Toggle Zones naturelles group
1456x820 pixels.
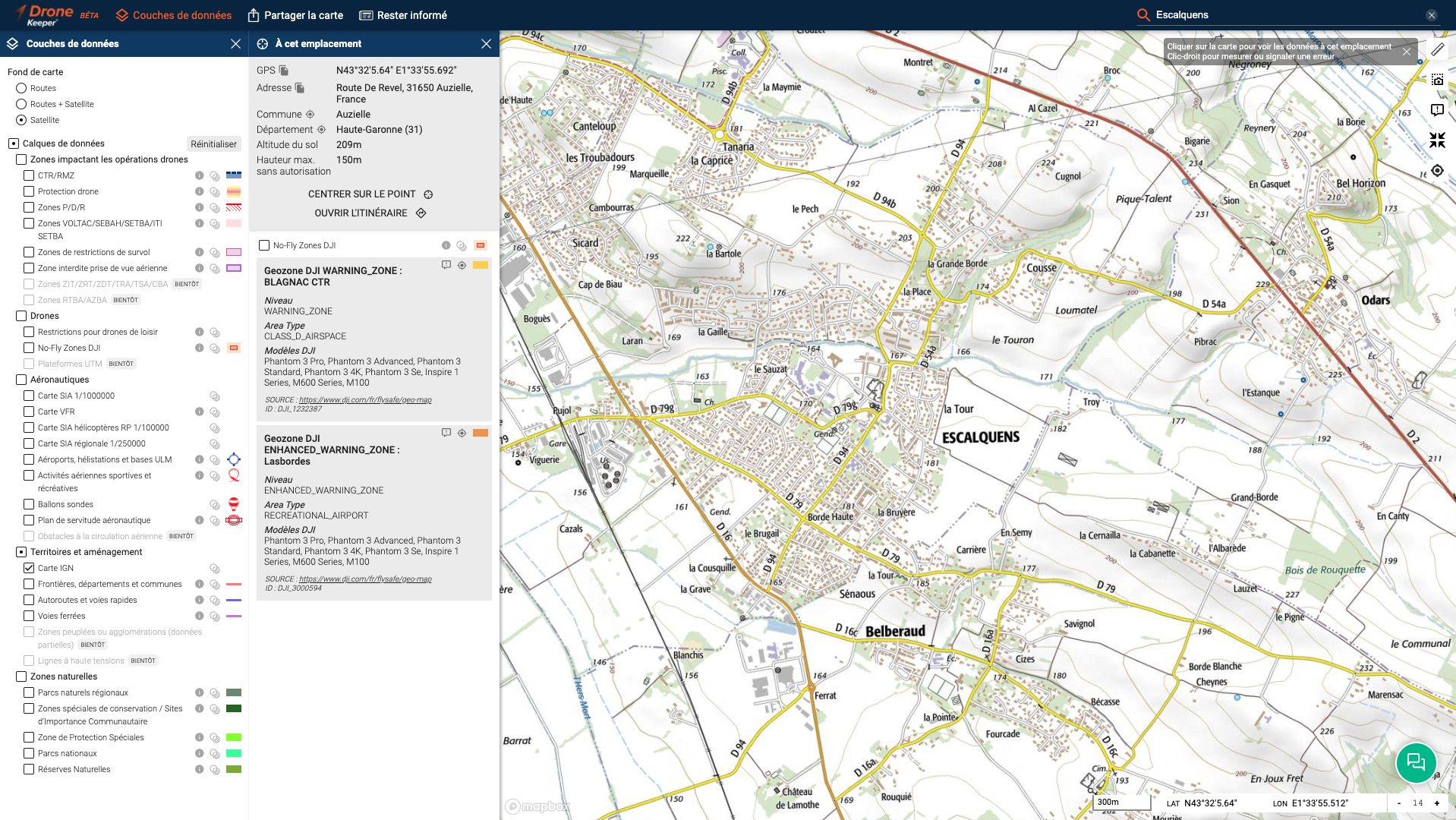click(x=21, y=676)
